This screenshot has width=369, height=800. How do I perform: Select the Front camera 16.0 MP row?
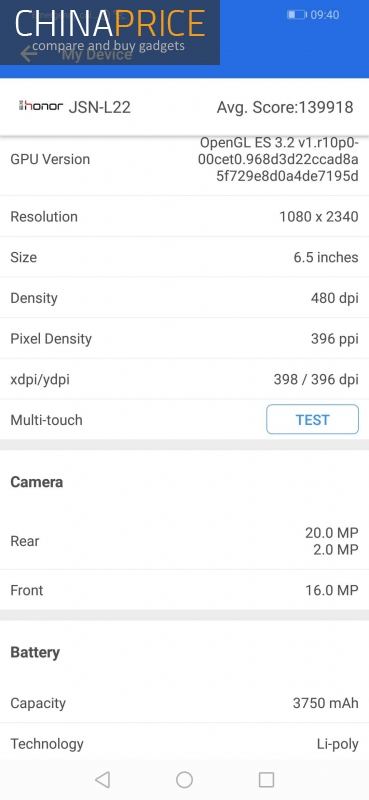point(184,590)
